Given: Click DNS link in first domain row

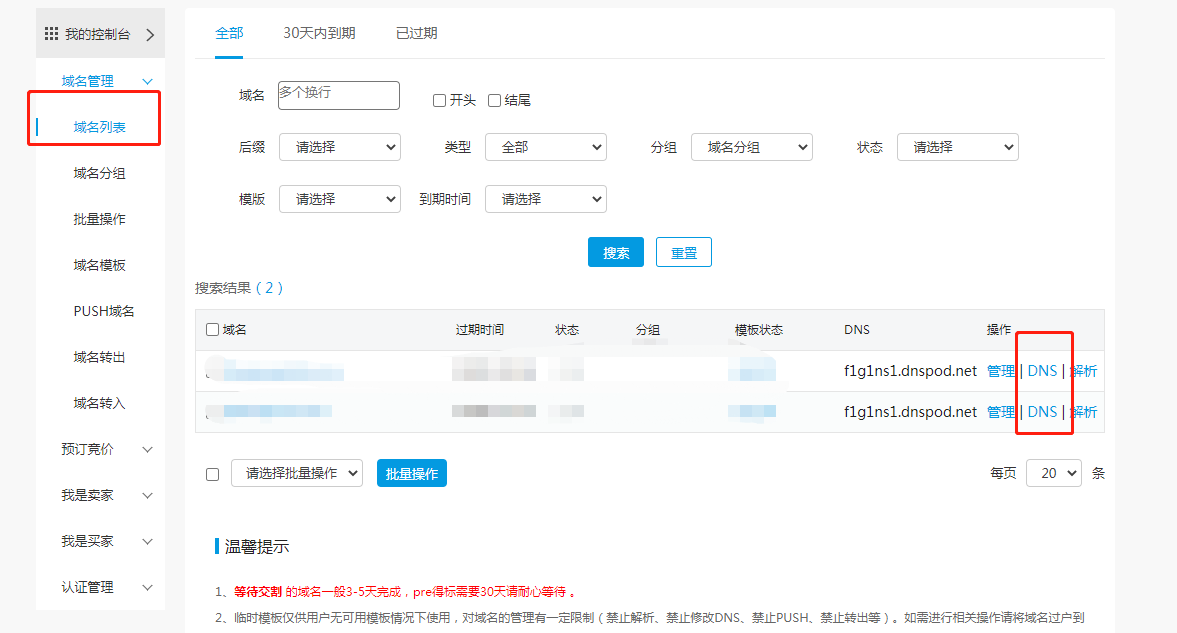Looking at the screenshot, I should (1042, 371).
